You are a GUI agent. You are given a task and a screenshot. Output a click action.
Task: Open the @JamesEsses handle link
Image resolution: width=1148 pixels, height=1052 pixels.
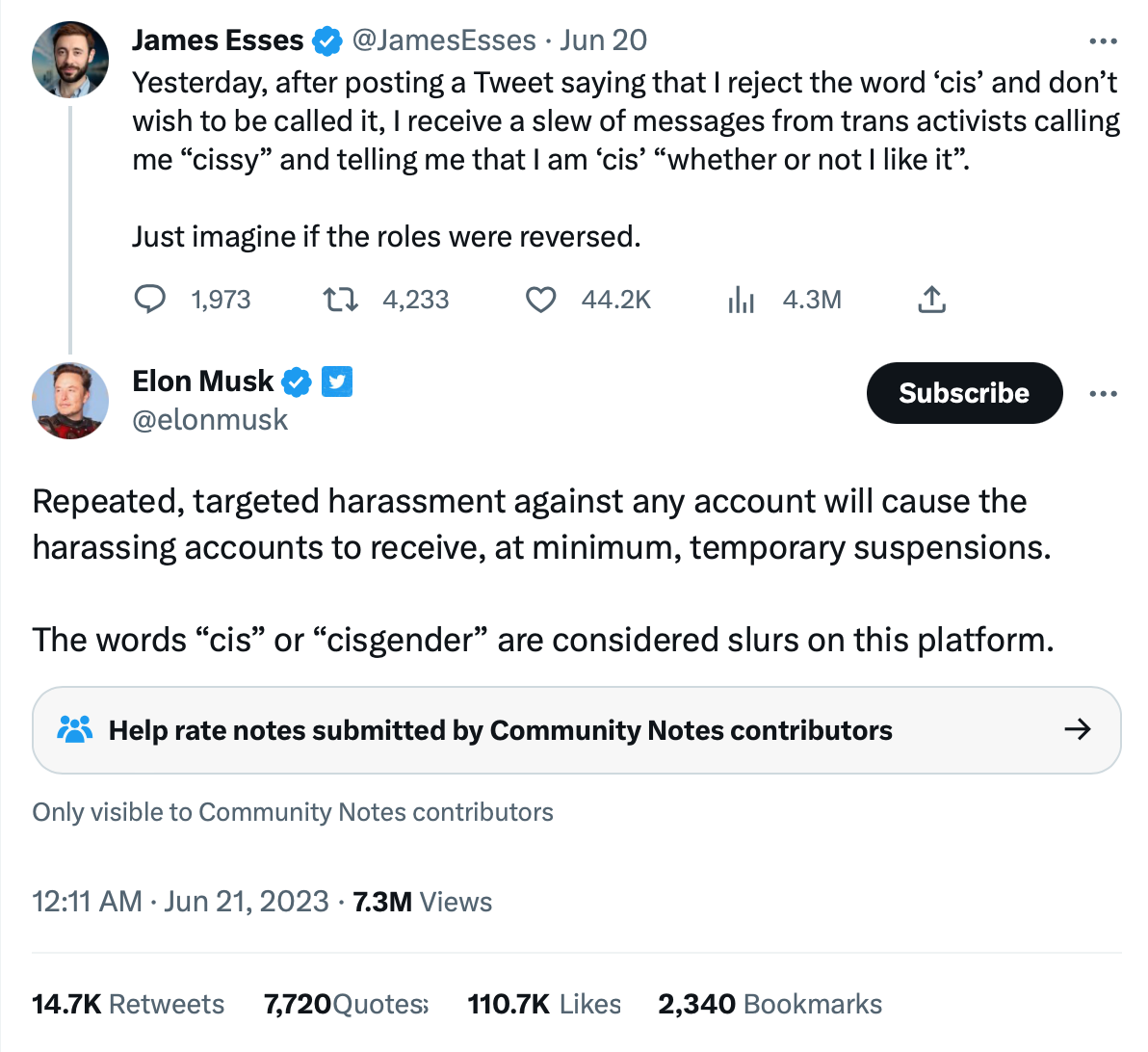(444, 40)
